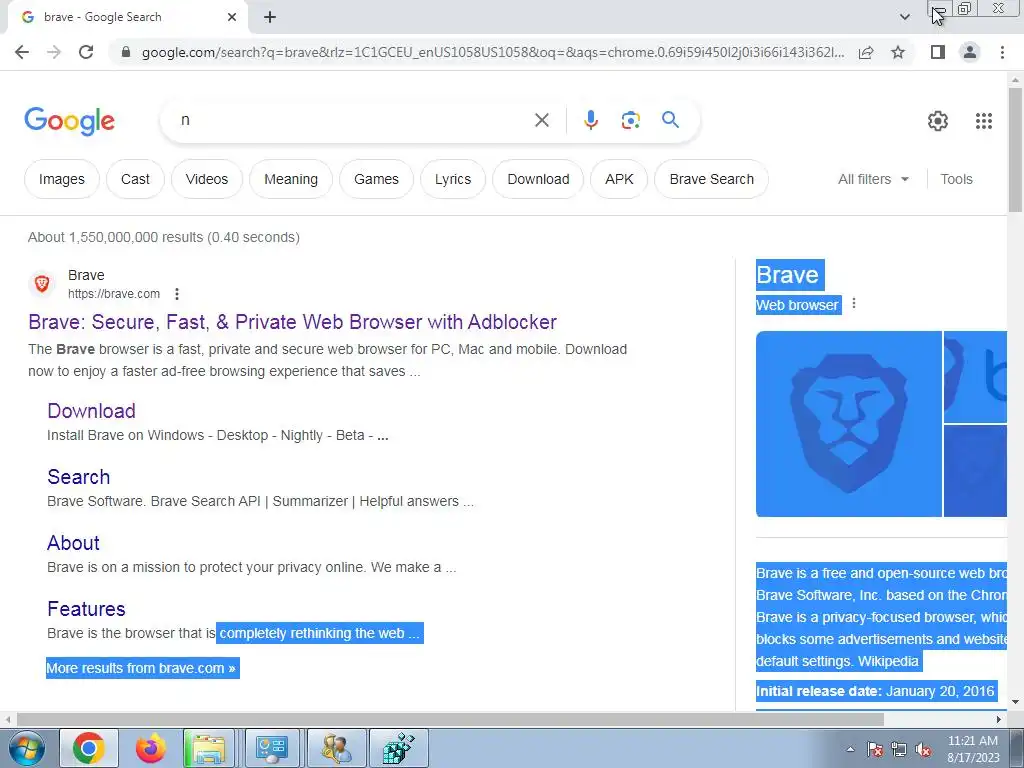Image resolution: width=1024 pixels, height=768 pixels.
Task: Select the Download filter chip
Action: point(538,179)
